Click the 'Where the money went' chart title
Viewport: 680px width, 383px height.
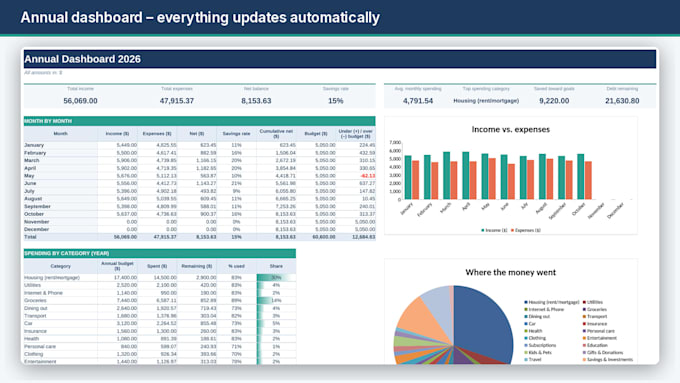tap(510, 272)
